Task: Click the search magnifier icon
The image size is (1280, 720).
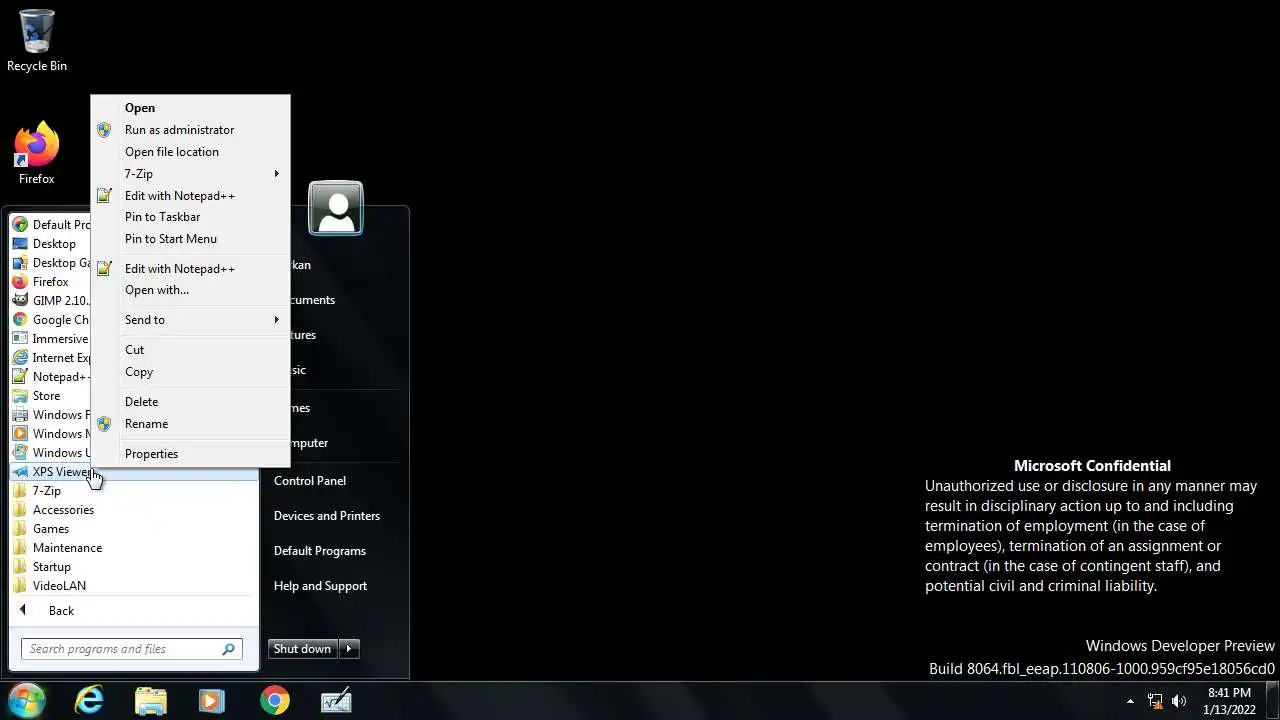Action: pos(228,649)
